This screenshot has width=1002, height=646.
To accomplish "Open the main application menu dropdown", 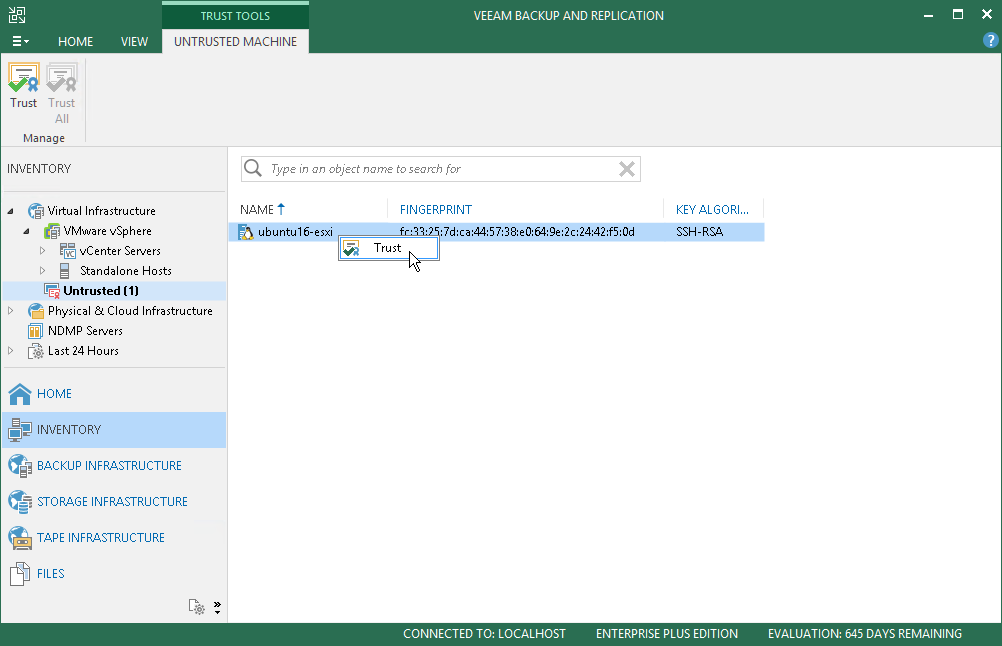I will click(20, 41).
